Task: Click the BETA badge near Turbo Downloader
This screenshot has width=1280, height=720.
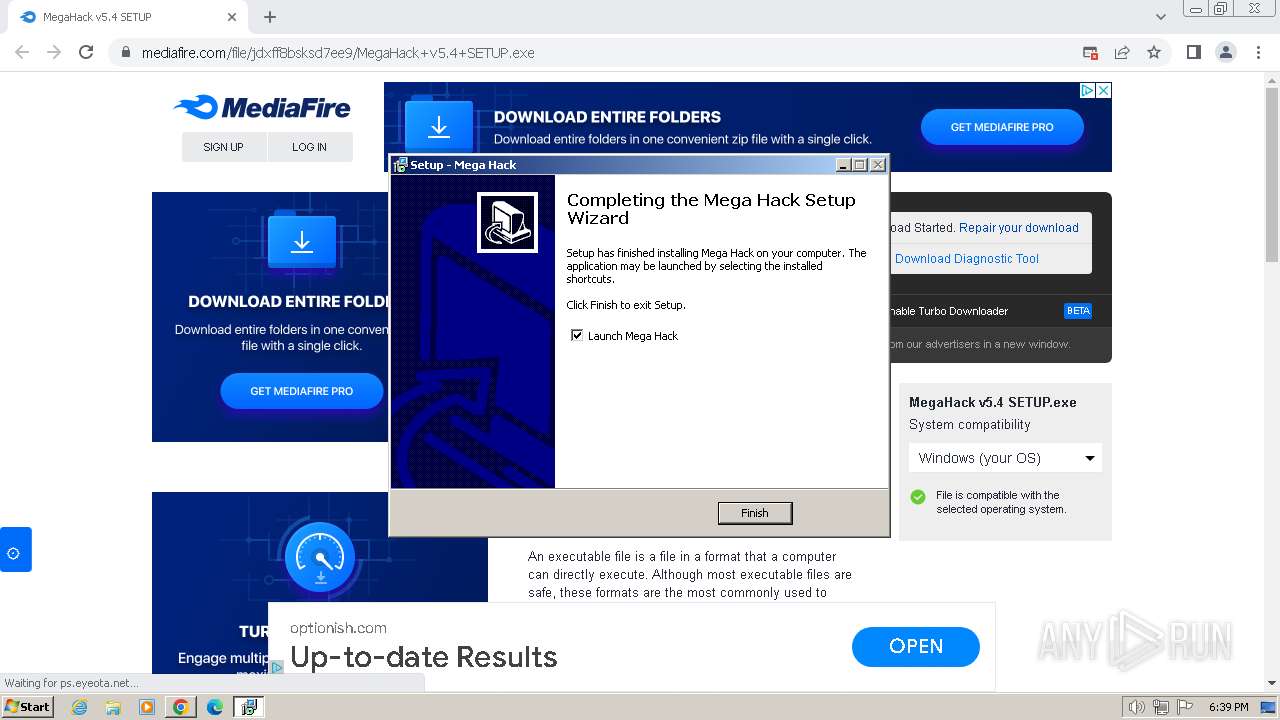Action: click(x=1078, y=311)
